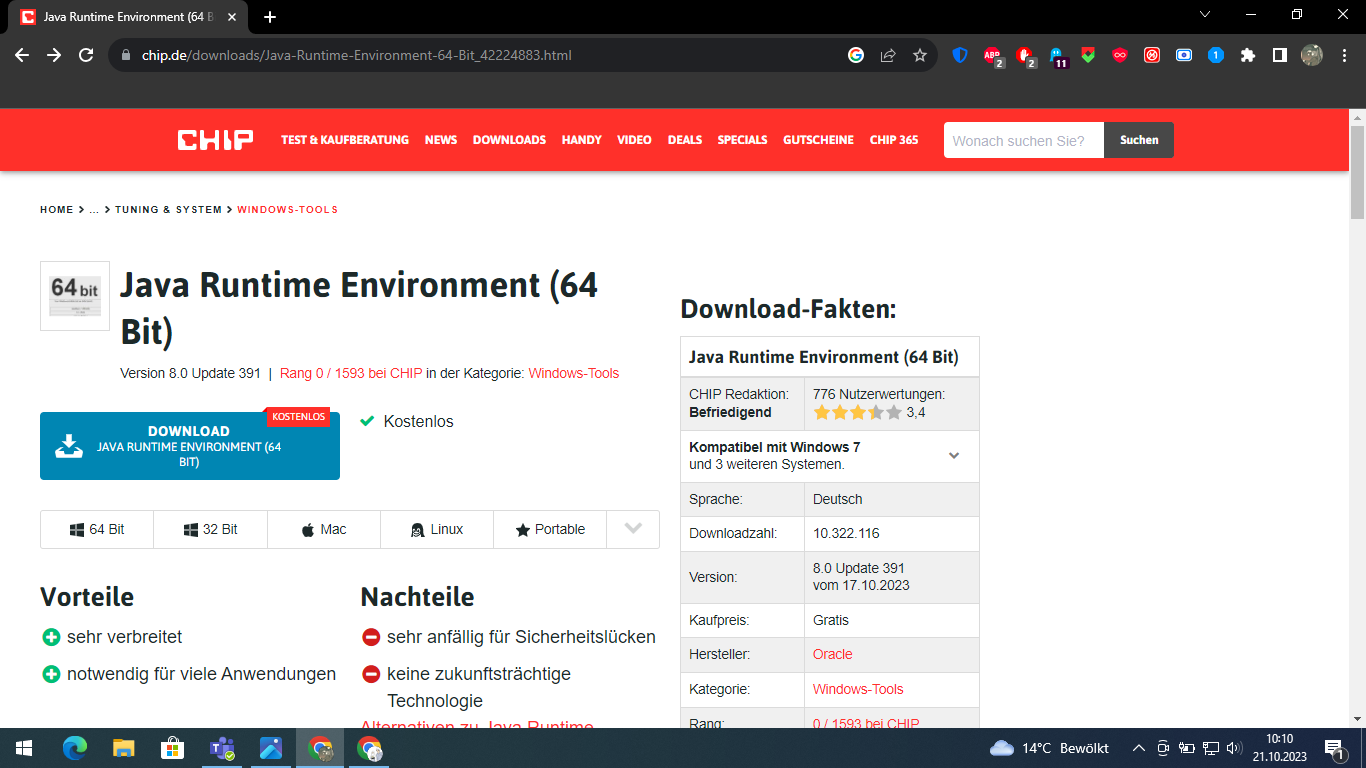Mute audio via the speaker icon in taskbar
The height and width of the screenshot is (768, 1366).
coord(1233,747)
